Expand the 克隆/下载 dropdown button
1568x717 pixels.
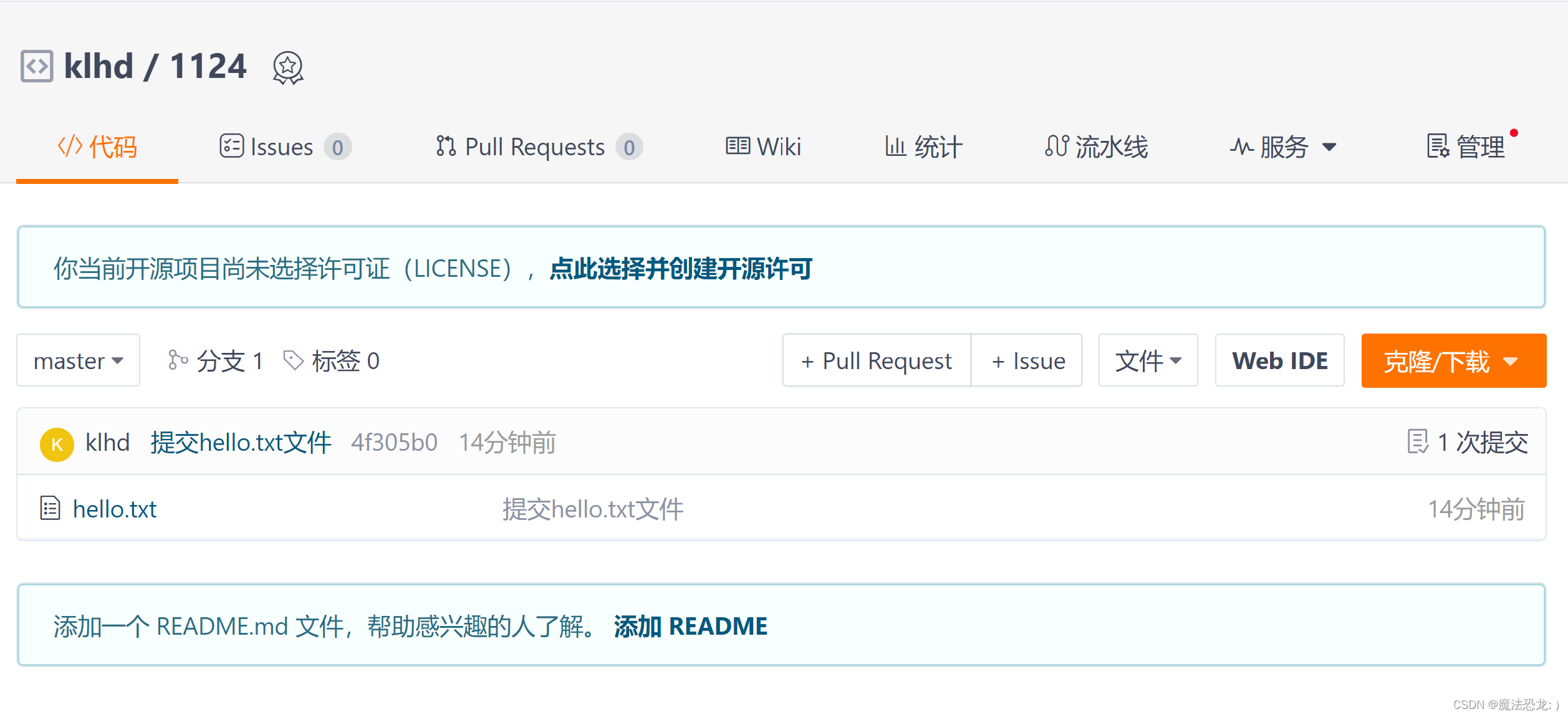pyautogui.click(x=1453, y=361)
